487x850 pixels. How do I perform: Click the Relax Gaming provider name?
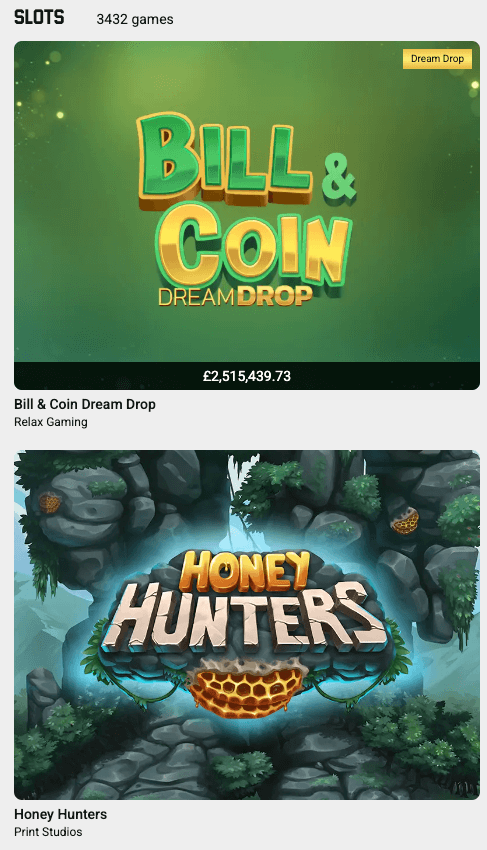(50, 422)
